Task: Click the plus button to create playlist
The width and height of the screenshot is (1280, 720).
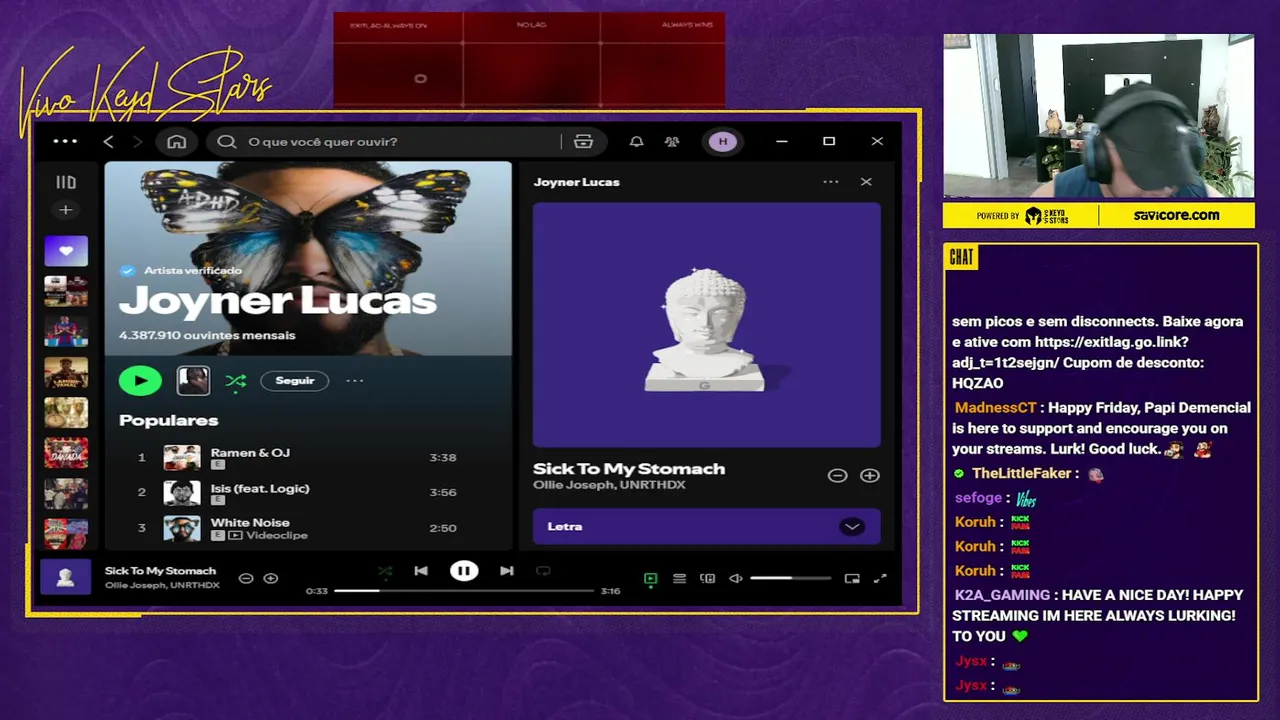Action: [x=66, y=210]
